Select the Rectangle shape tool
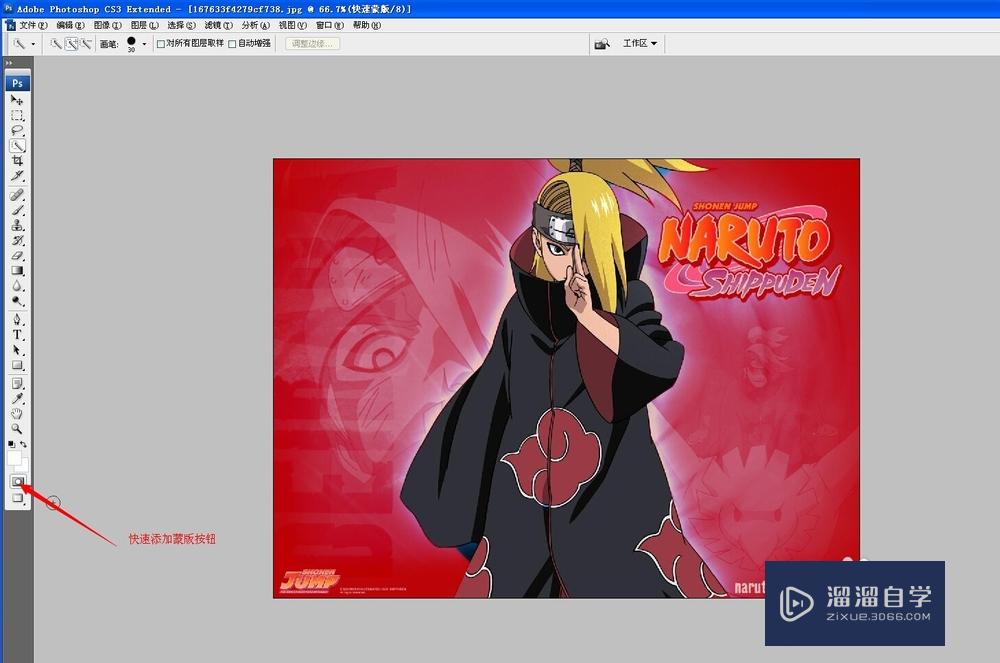Viewport: 1000px width, 663px height. [17, 365]
